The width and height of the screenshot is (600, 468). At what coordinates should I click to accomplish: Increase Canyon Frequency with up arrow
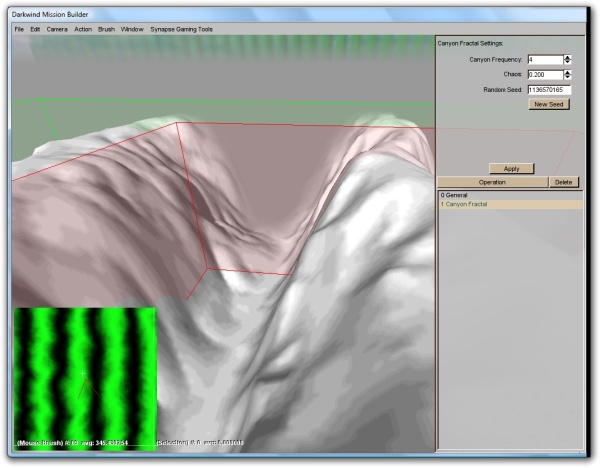pos(568,57)
